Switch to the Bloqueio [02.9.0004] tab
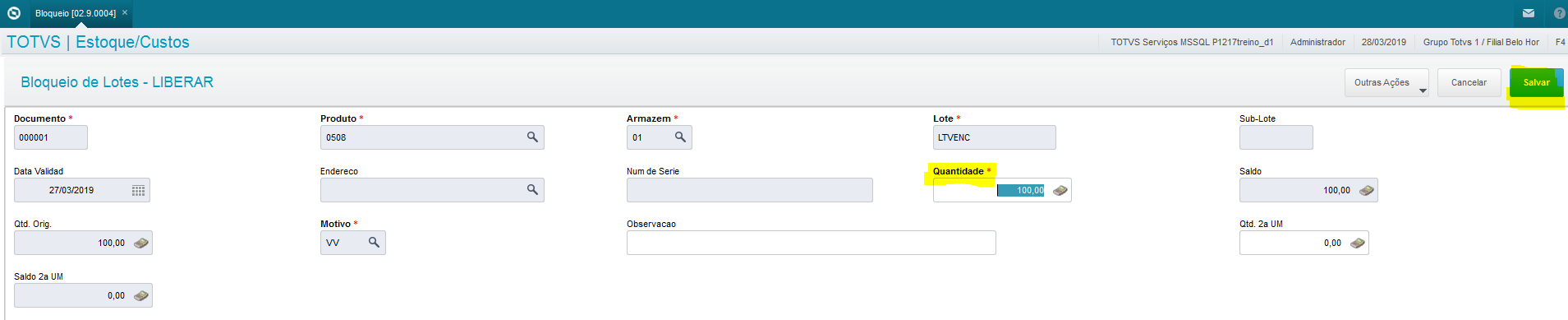Image resolution: width=1568 pixels, height=320 pixels. coord(76,13)
